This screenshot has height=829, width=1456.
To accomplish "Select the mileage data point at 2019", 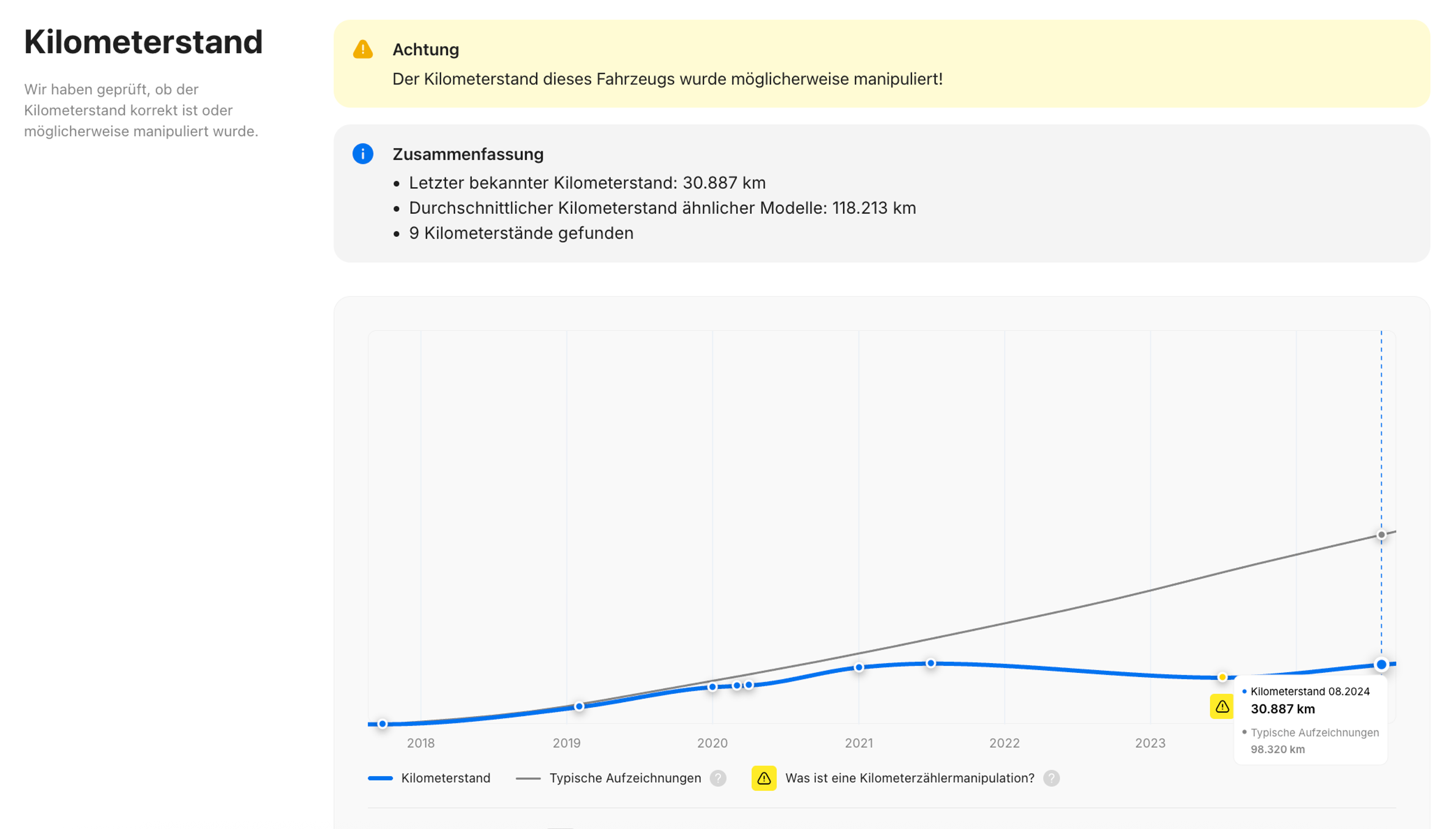I will point(579,706).
